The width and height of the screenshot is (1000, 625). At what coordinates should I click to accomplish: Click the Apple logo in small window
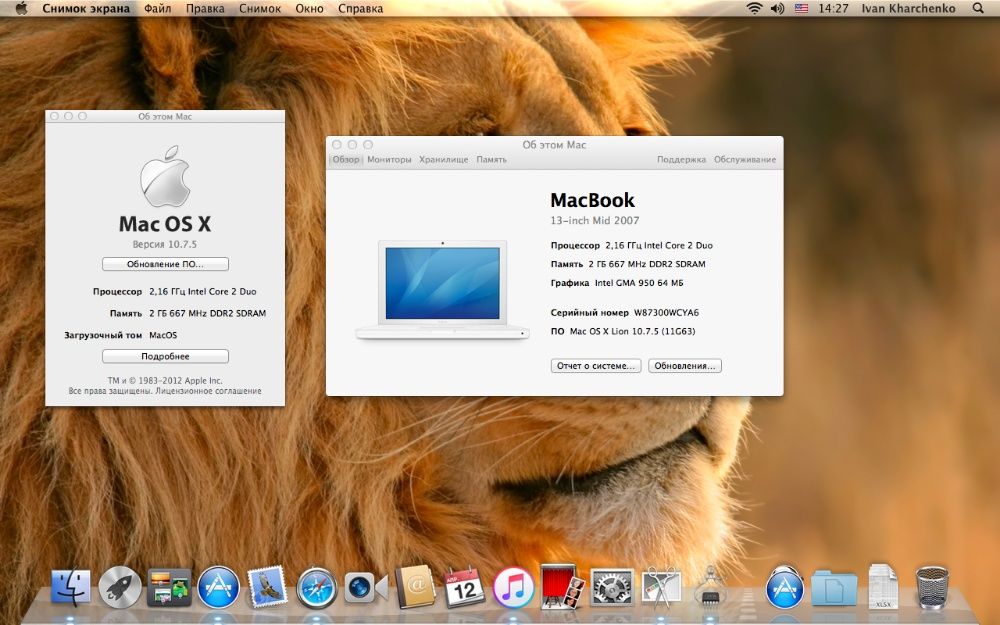(165, 177)
